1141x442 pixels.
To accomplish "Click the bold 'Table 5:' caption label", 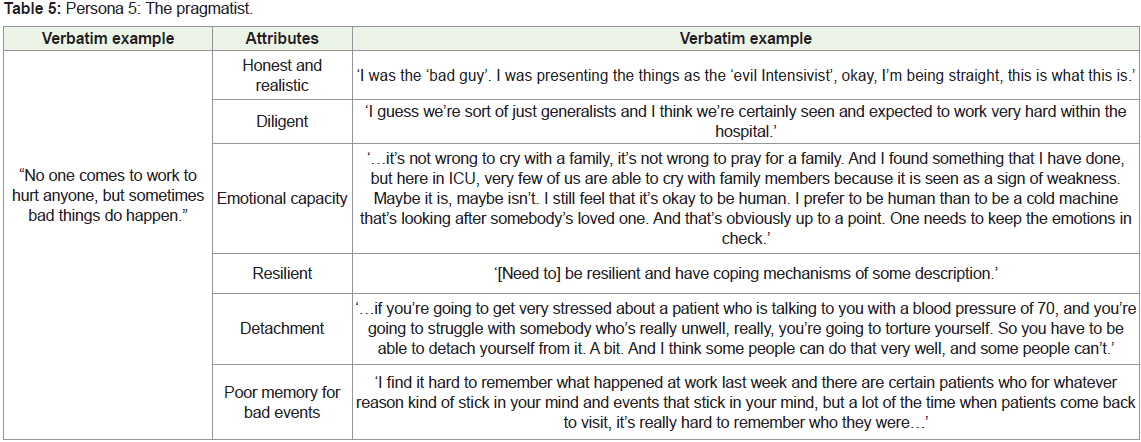I will [25, 8].
